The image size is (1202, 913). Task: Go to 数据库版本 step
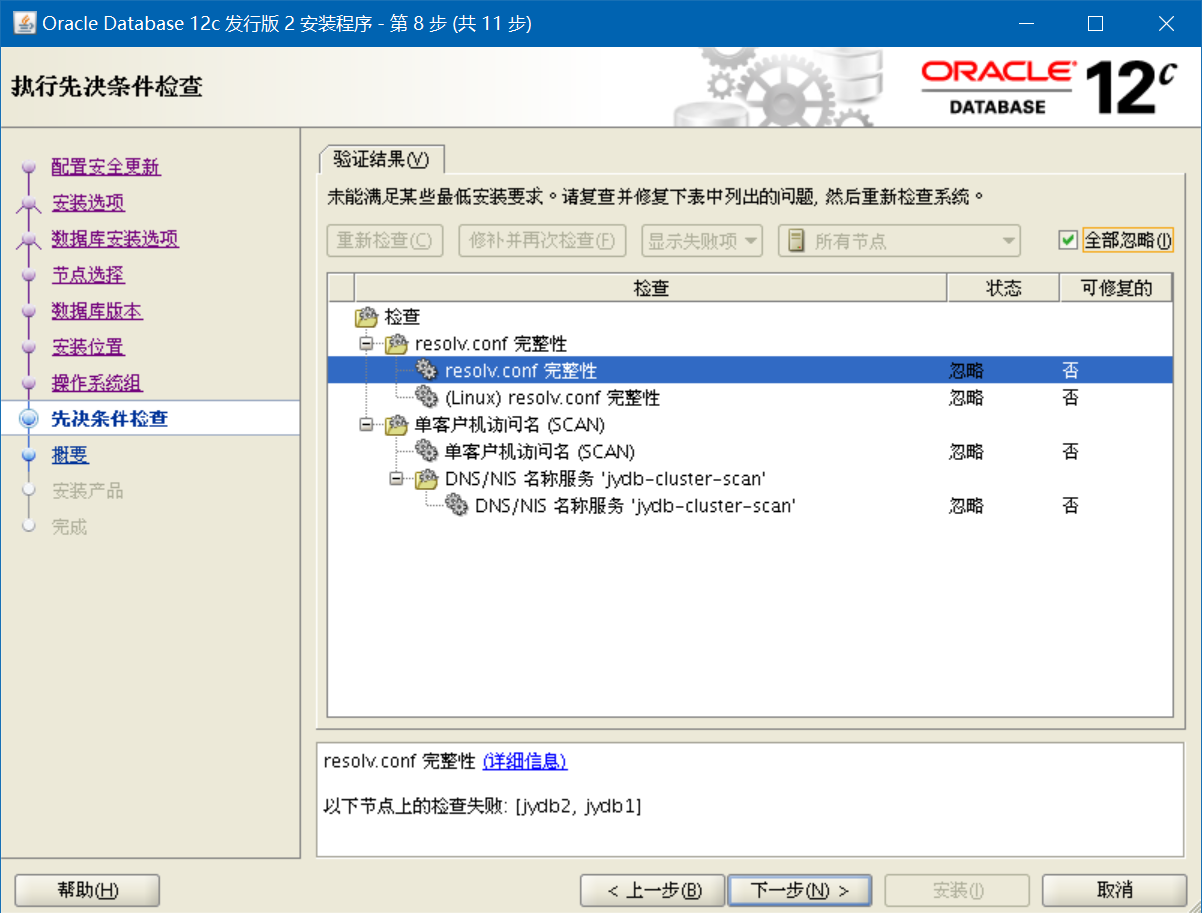[x=97, y=311]
